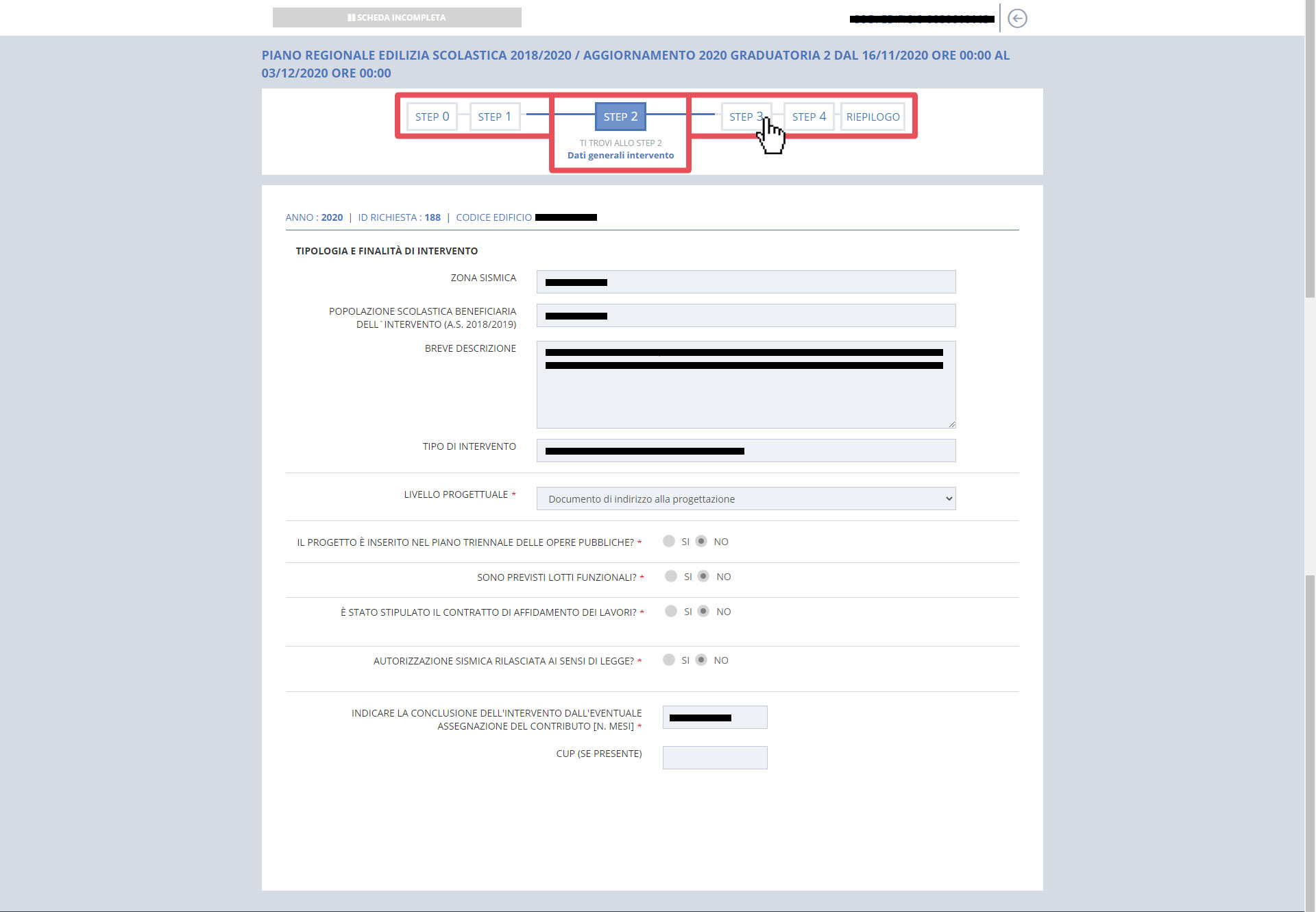1316x912 pixels.
Task: Jump to Step 4 tab
Action: (x=809, y=117)
